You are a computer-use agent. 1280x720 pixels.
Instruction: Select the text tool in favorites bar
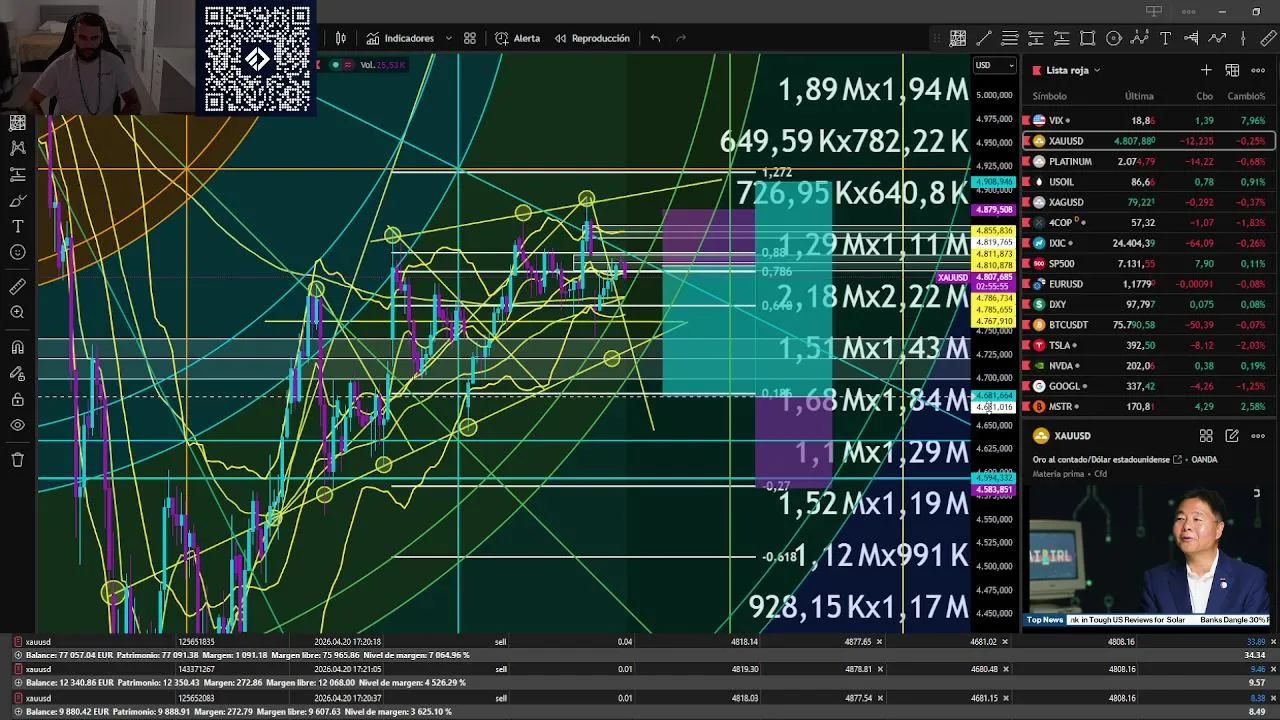pos(1166,38)
